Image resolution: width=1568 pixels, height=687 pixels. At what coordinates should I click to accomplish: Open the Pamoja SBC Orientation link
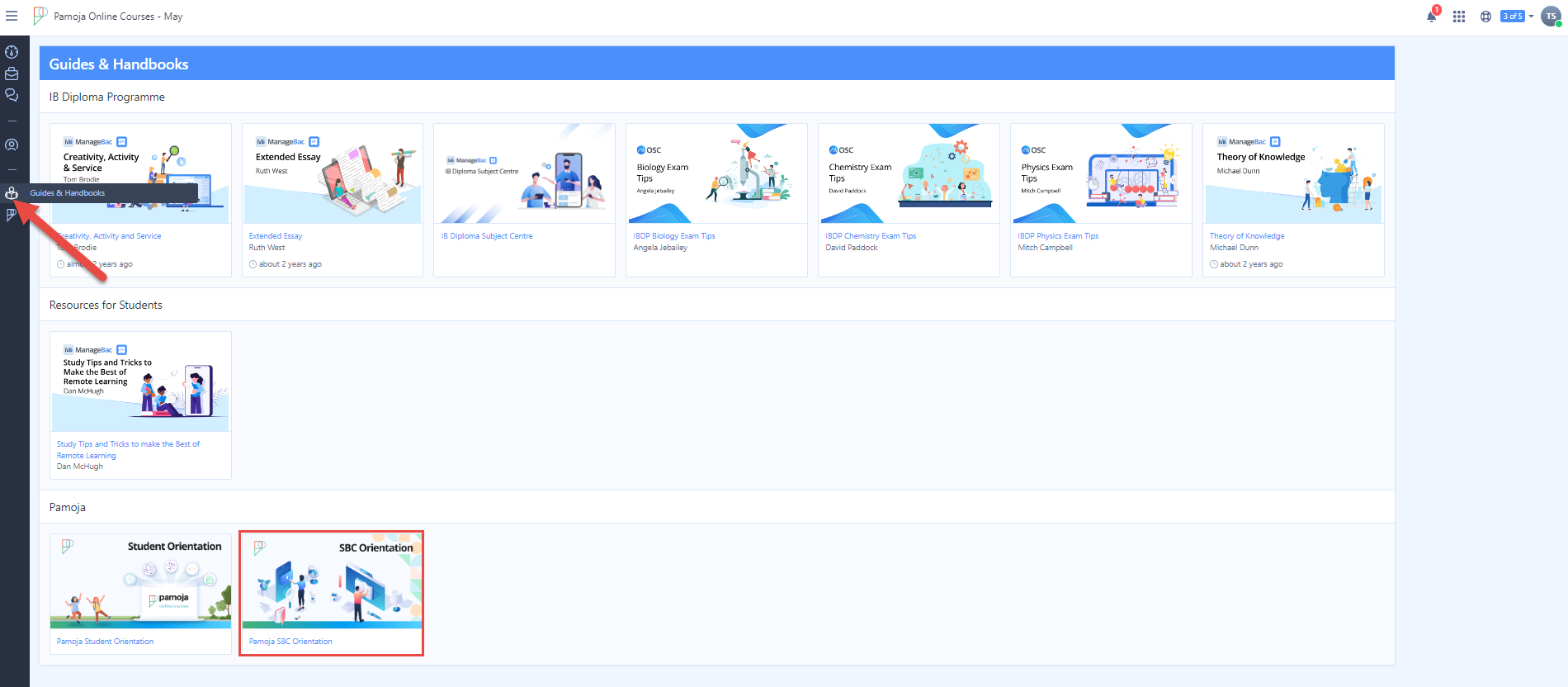[290, 642]
